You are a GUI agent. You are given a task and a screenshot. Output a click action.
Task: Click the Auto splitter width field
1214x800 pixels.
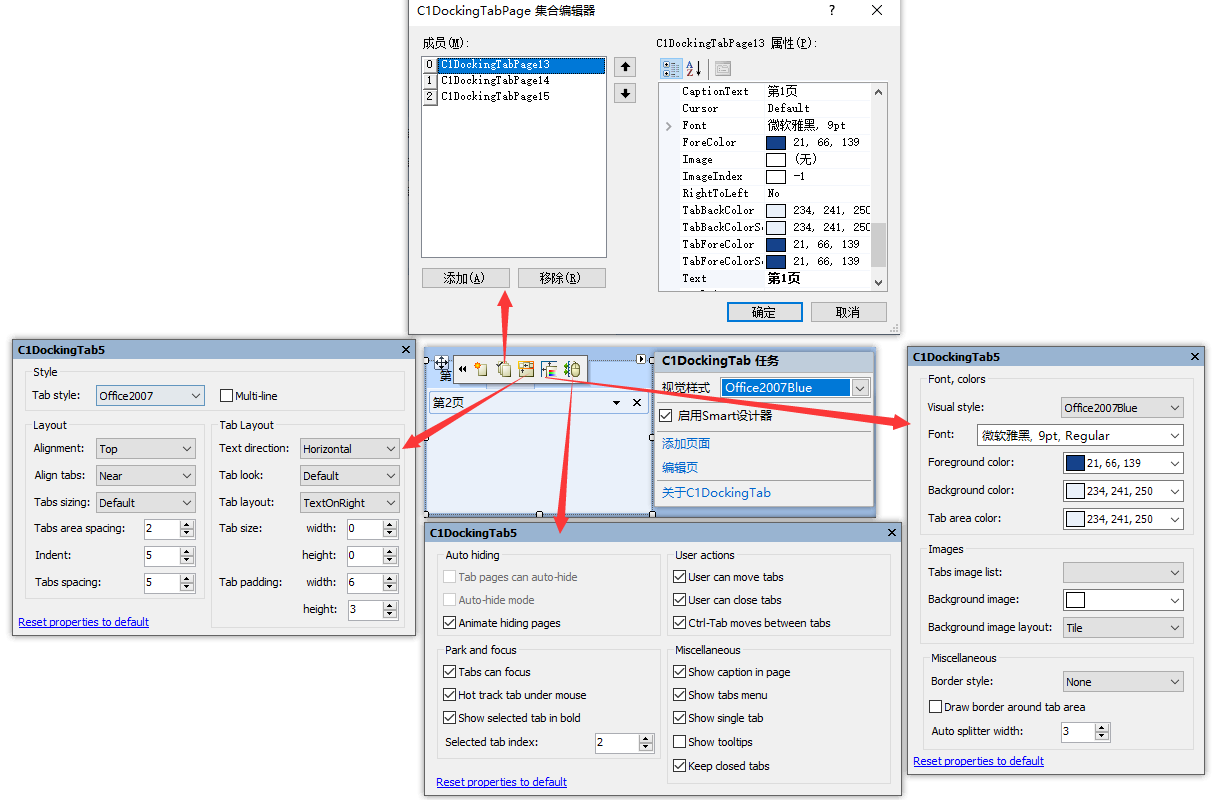(x=1078, y=732)
